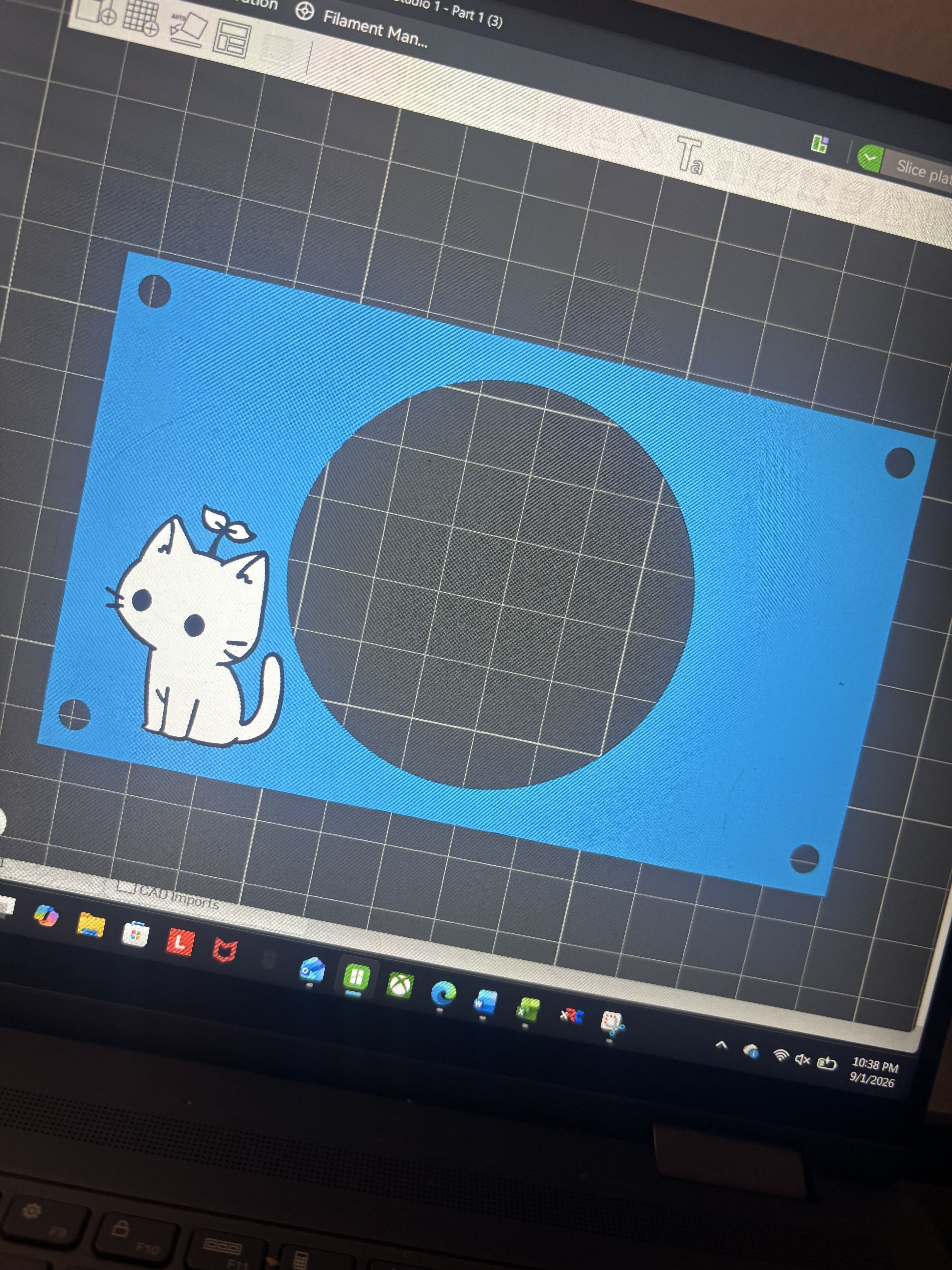The height and width of the screenshot is (1270, 952).
Task: Expand the hidden system tray icons chevron
Action: tap(722, 1045)
